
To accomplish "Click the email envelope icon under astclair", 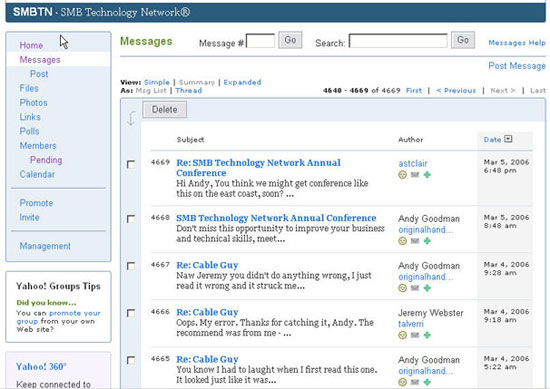I will (415, 175).
